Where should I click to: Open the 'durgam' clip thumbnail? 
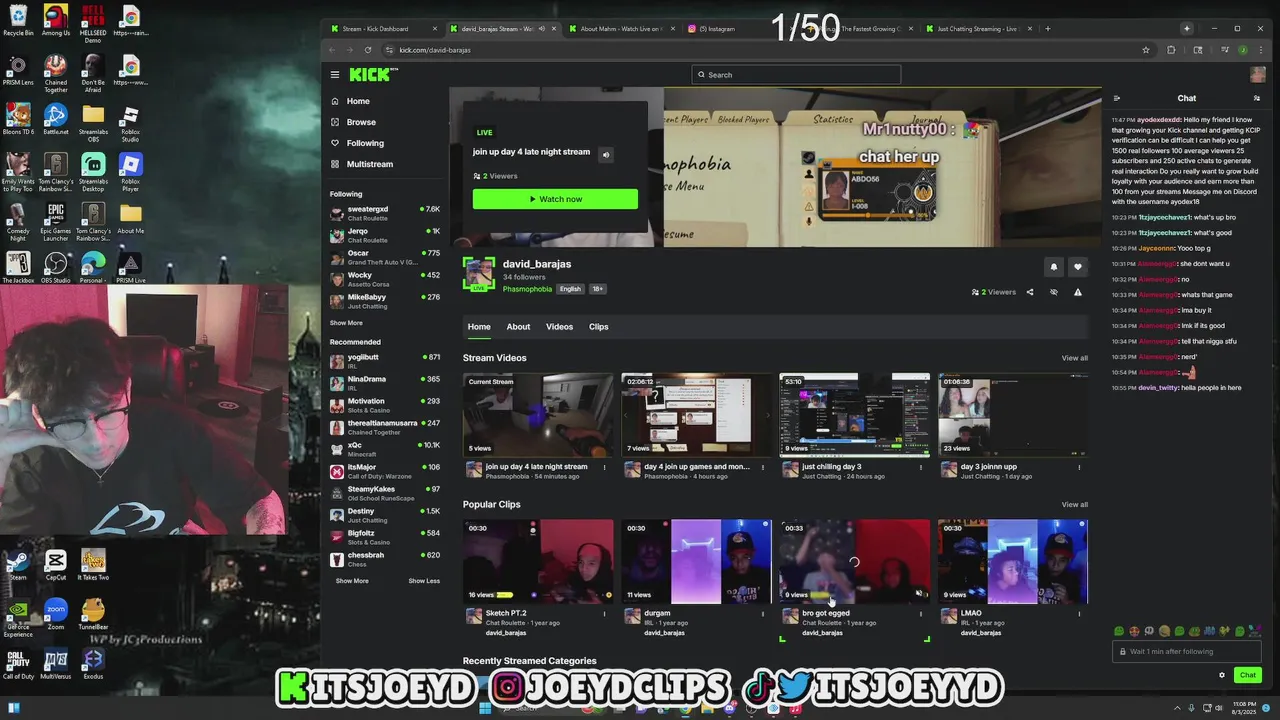696,561
